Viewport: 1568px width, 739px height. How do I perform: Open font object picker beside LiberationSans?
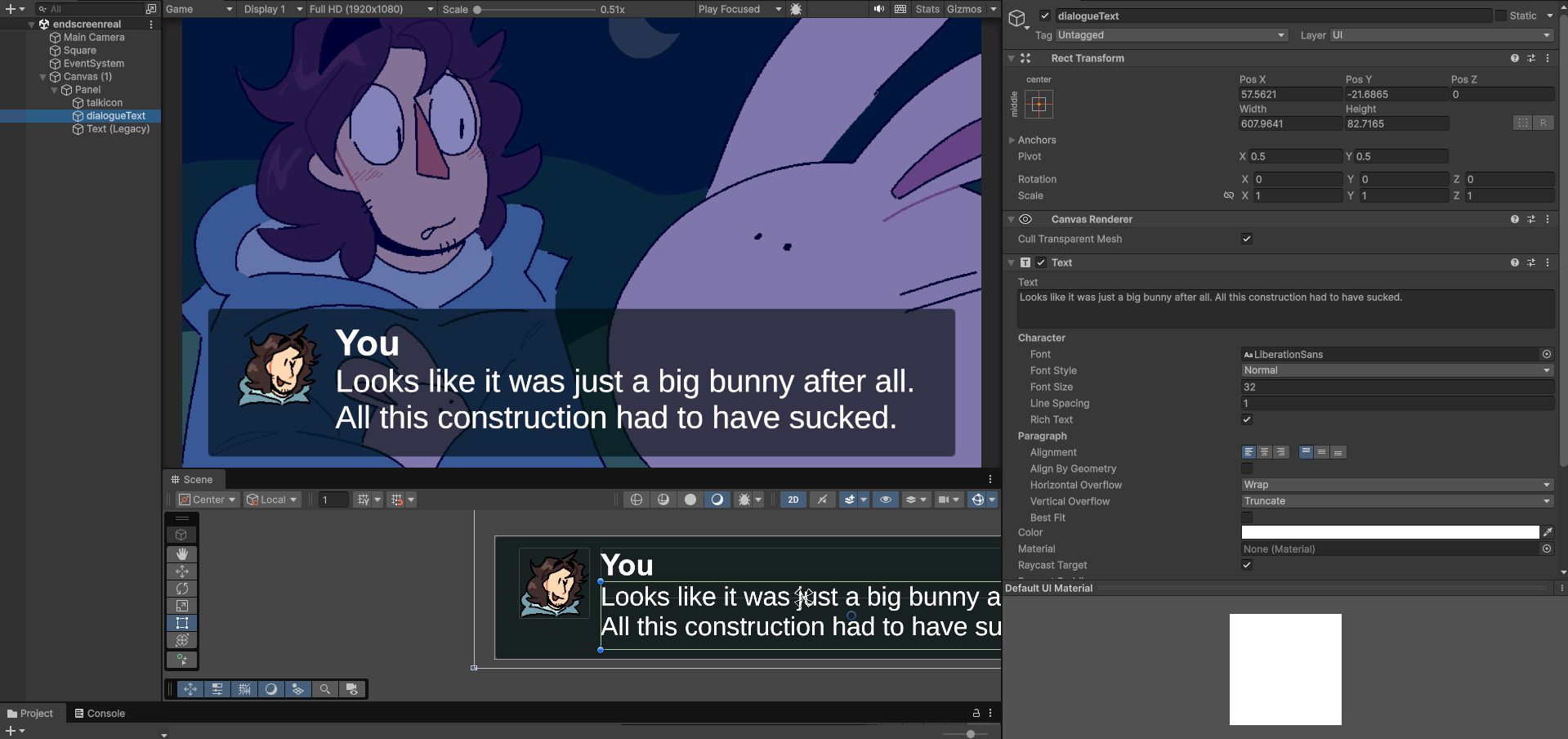(1547, 354)
